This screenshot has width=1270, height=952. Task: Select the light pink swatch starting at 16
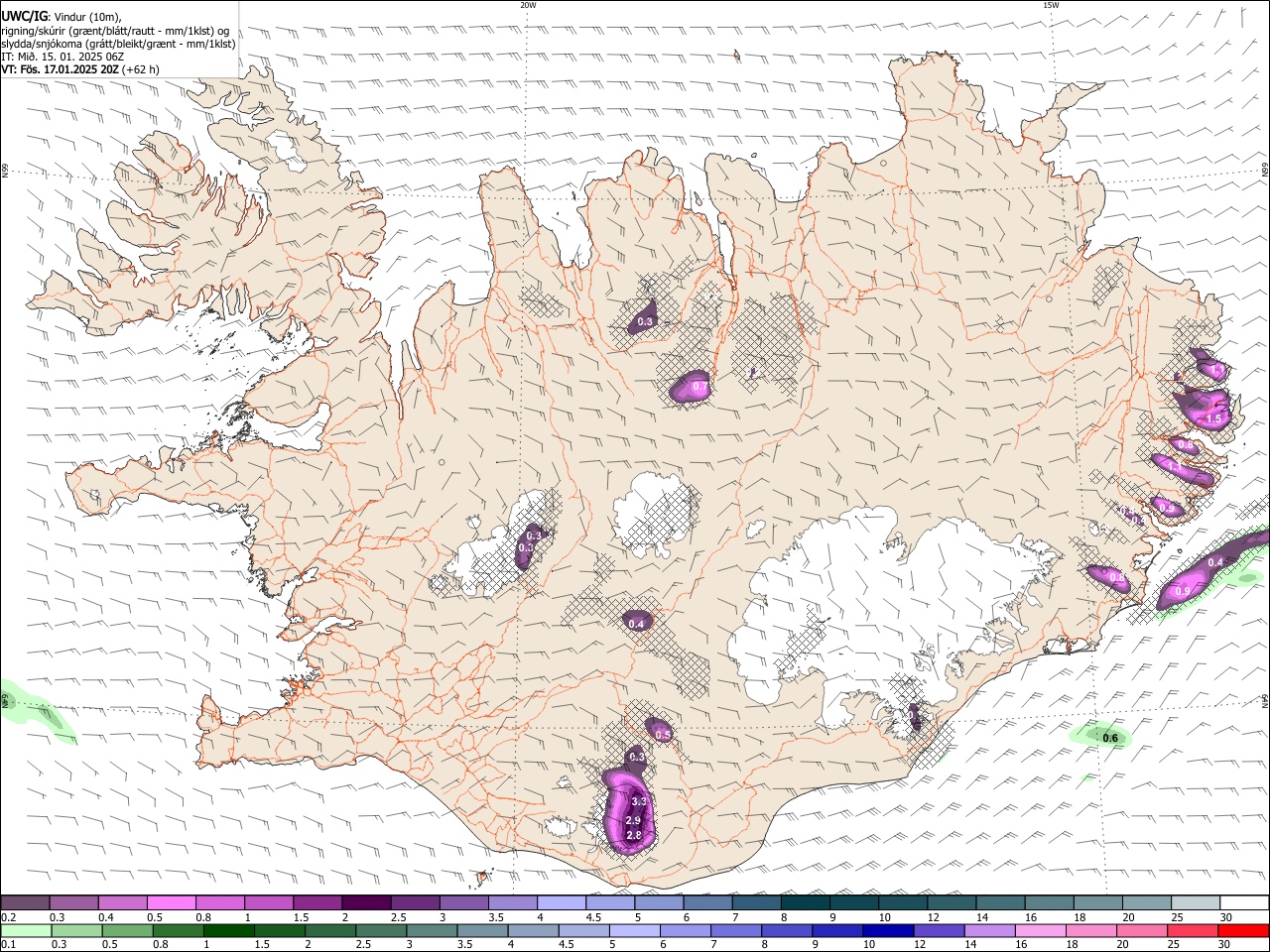[1039, 930]
